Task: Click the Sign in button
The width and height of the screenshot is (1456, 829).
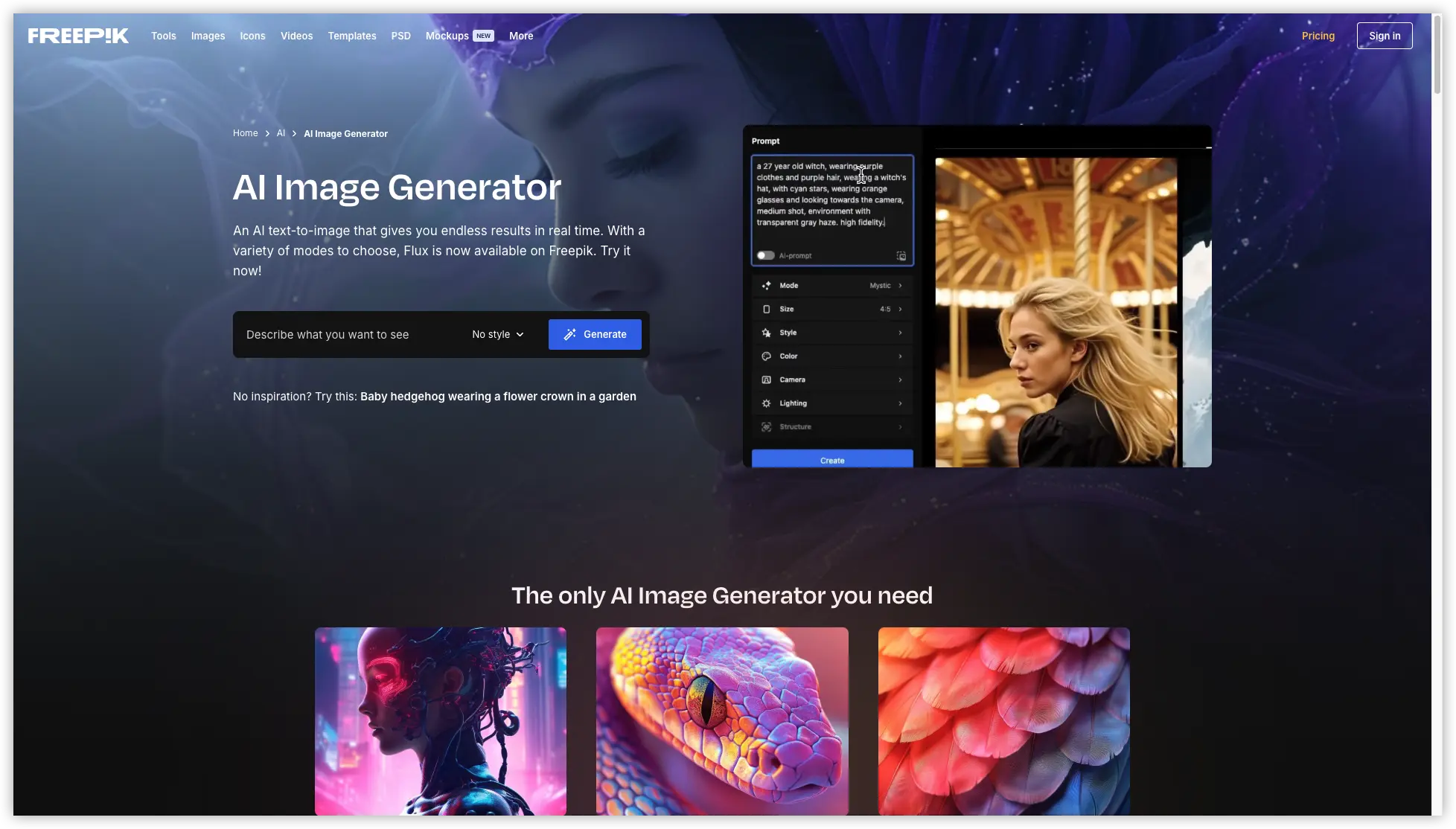Action: [1384, 36]
